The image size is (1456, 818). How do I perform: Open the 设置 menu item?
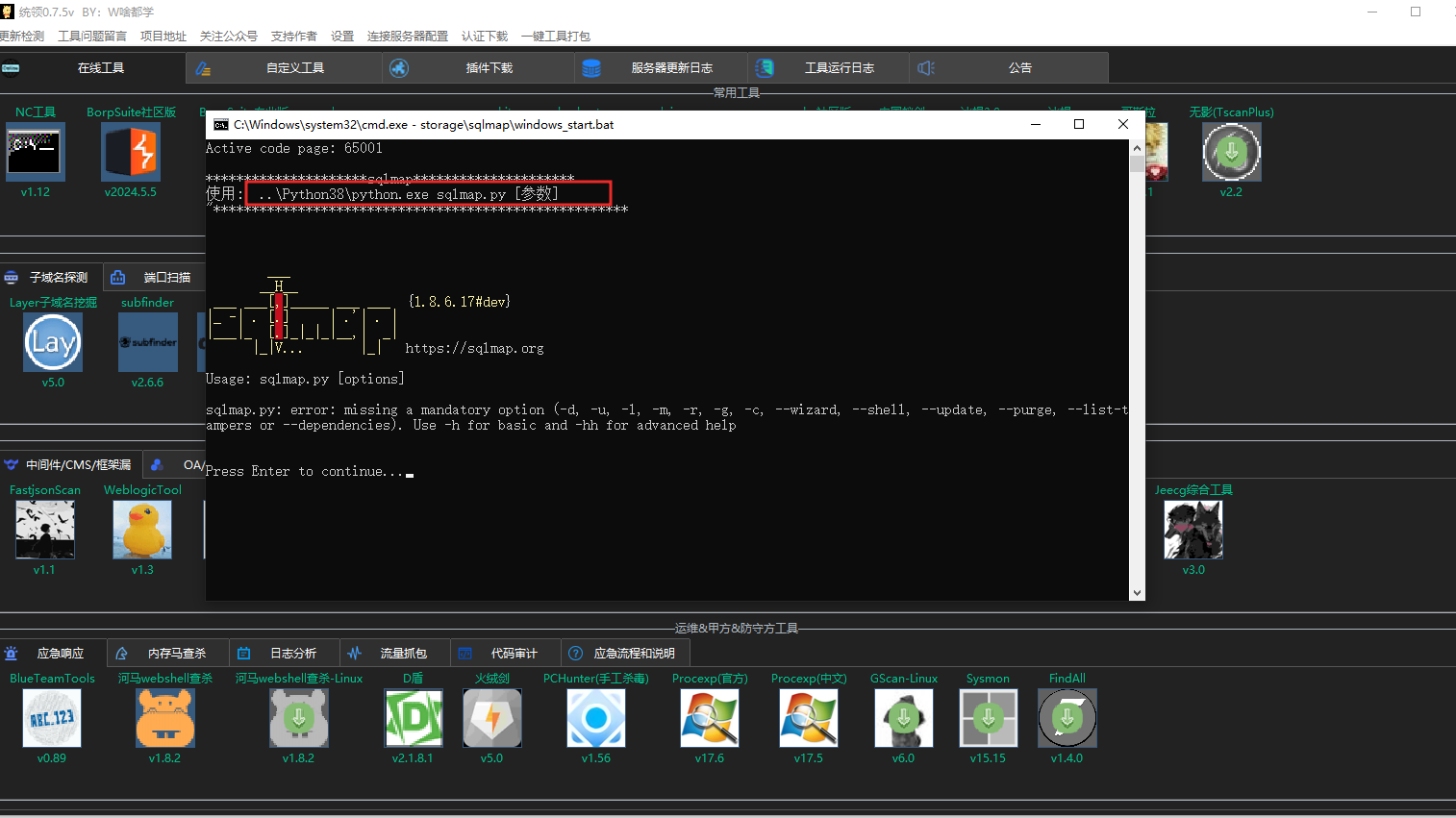341,36
